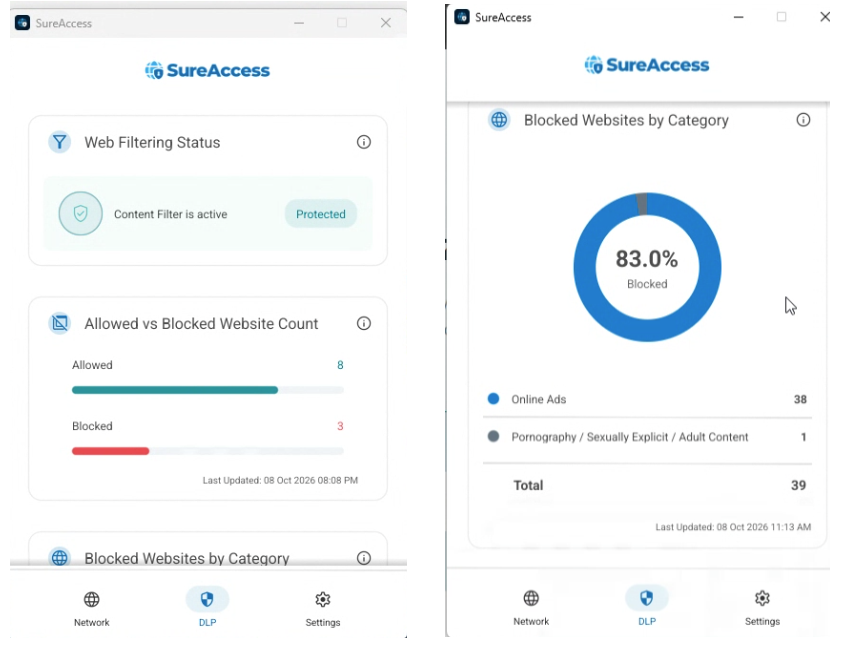This screenshot has height=648, width=847.
Task: Click info icon for Blocked Websites by Category in right window
Action: pyautogui.click(x=803, y=120)
